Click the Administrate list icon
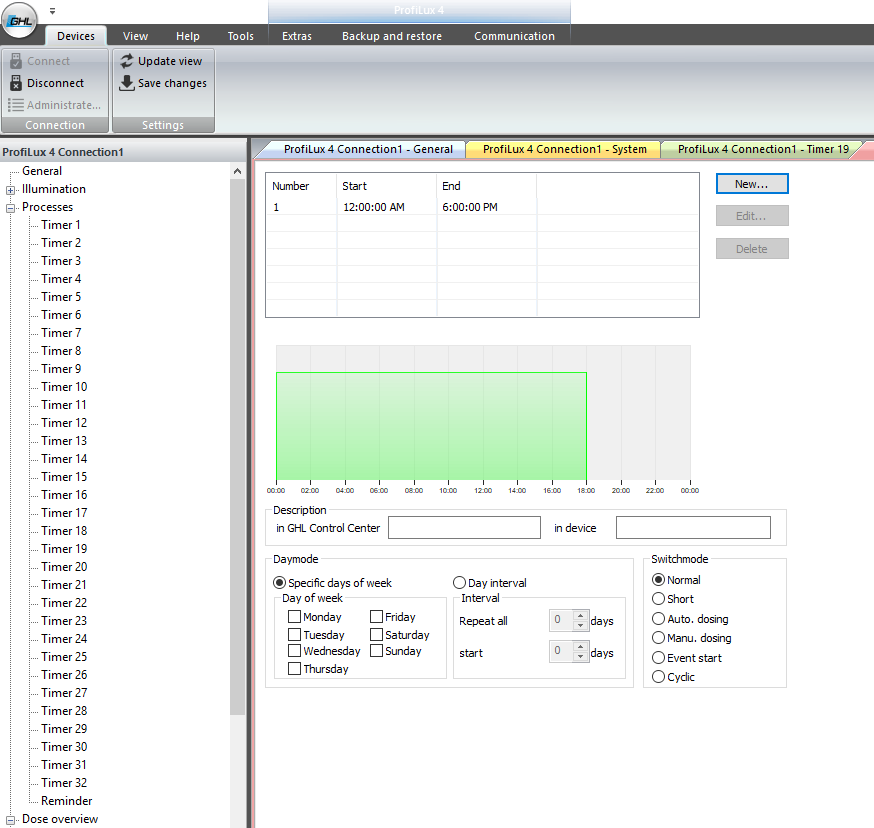The height and width of the screenshot is (828, 874). (x=16, y=105)
